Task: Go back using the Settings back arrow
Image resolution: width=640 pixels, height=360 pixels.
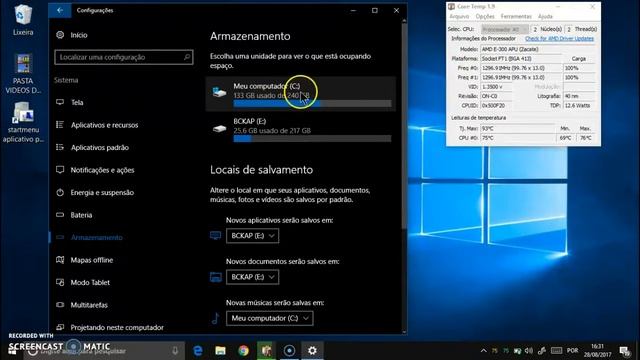Action: tap(60, 10)
